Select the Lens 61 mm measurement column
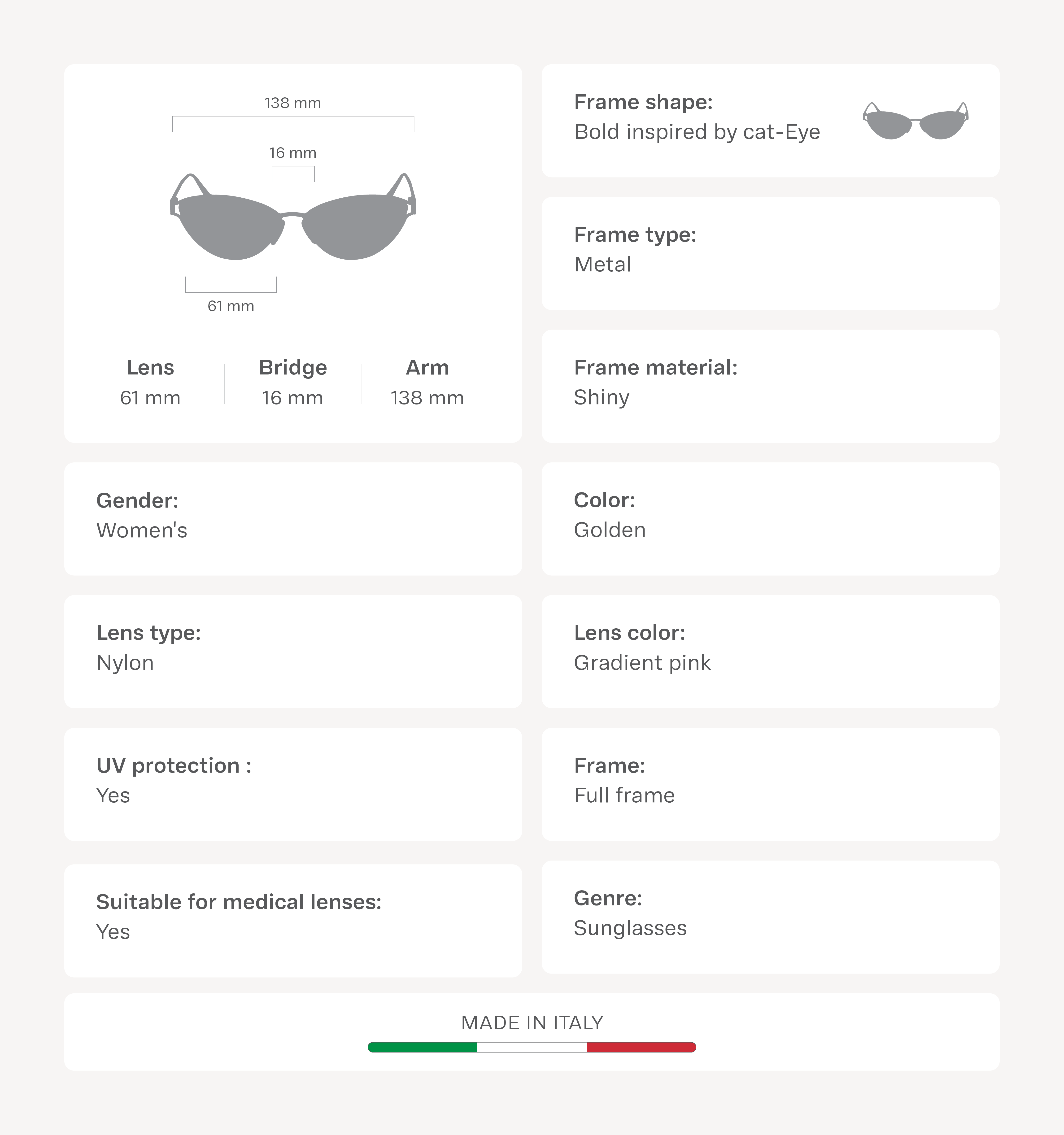 (150, 383)
